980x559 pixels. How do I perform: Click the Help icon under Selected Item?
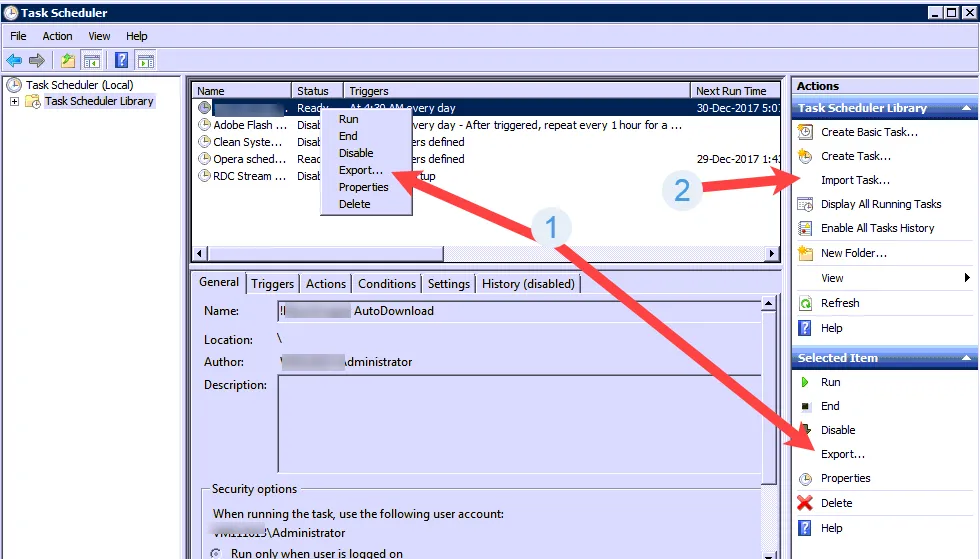coord(805,528)
